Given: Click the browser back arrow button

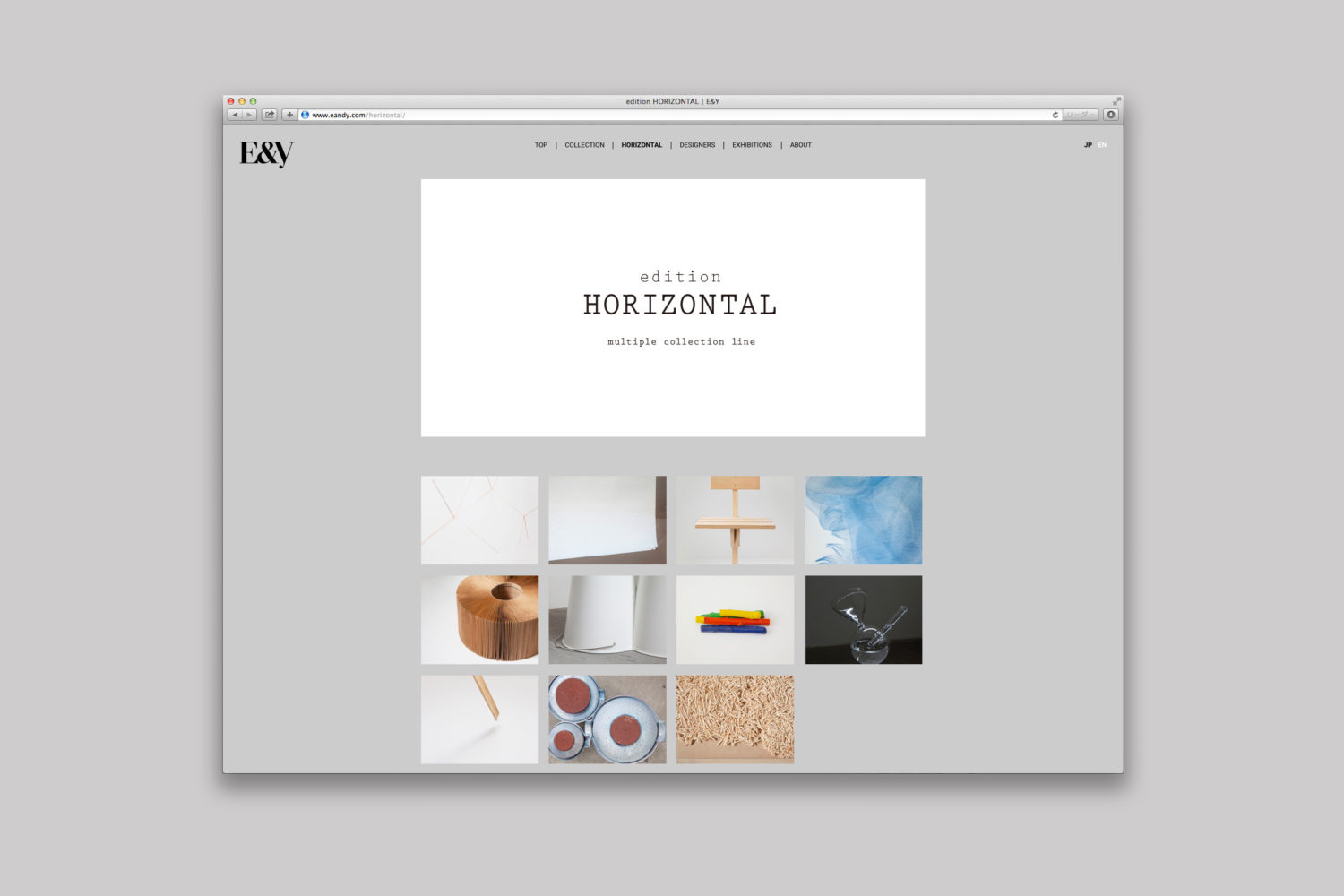Looking at the screenshot, I should 235,115.
